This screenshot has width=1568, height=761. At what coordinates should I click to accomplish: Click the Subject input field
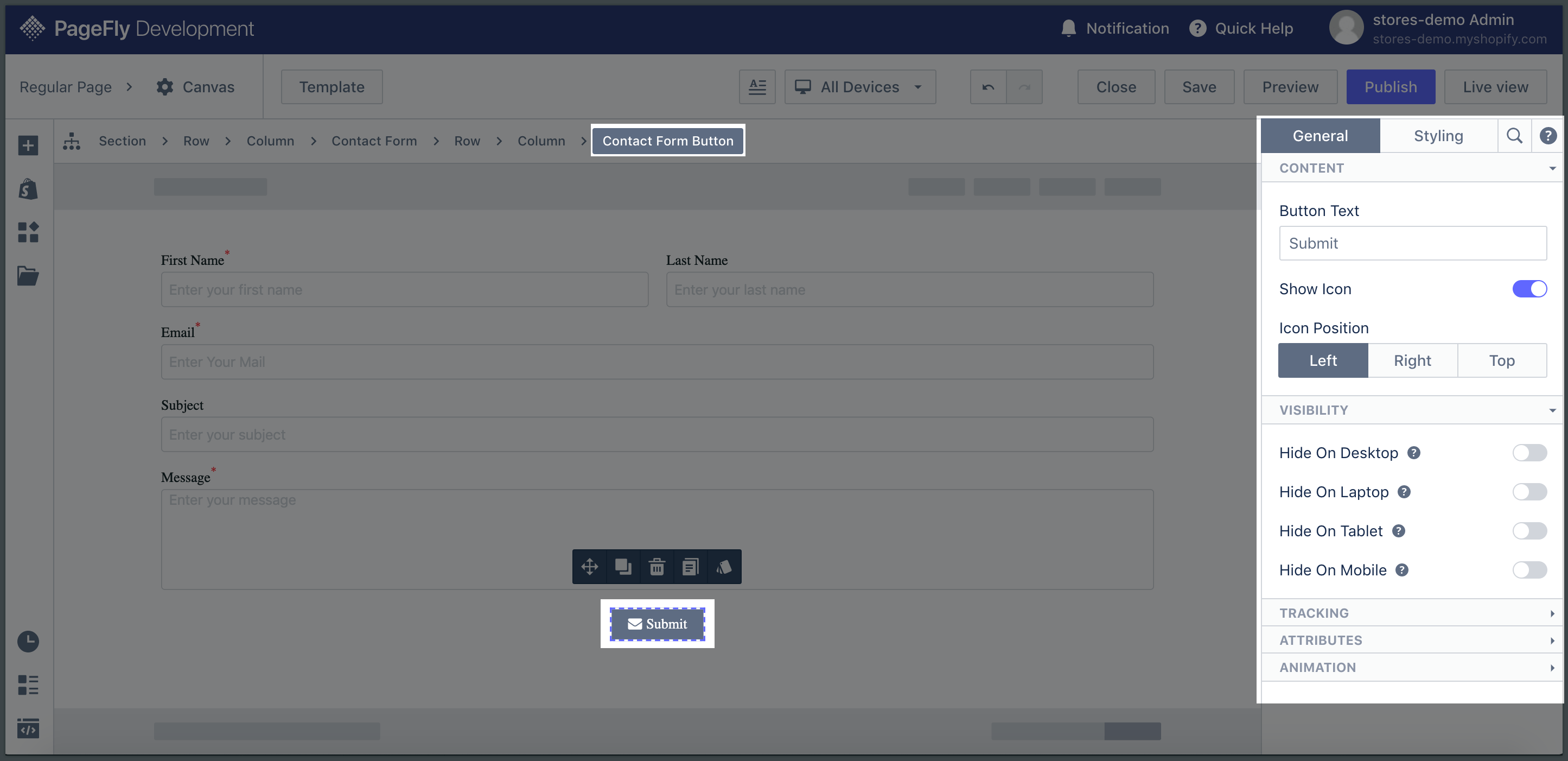pyautogui.click(x=657, y=435)
